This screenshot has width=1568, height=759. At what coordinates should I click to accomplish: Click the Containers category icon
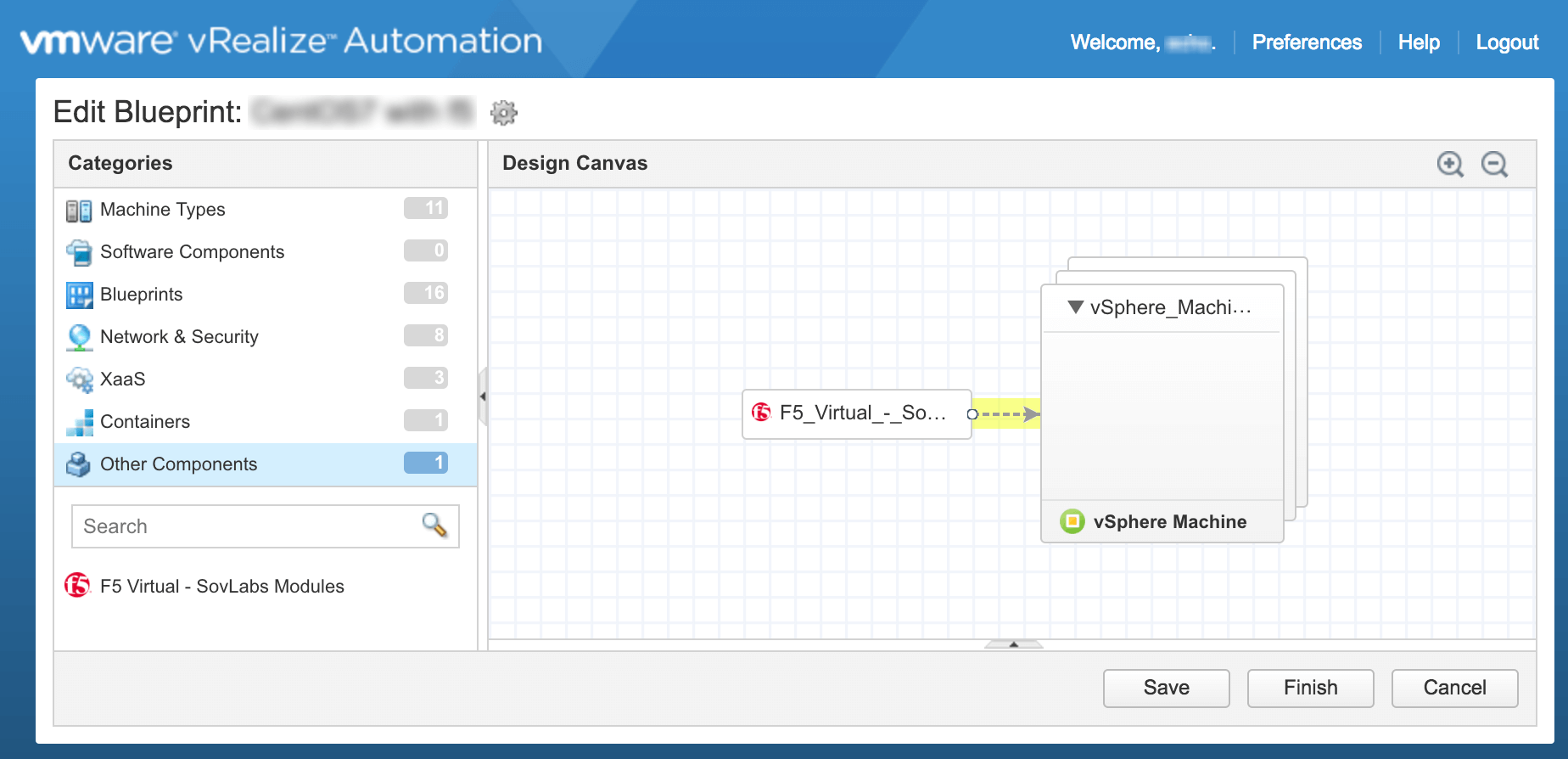pos(79,422)
